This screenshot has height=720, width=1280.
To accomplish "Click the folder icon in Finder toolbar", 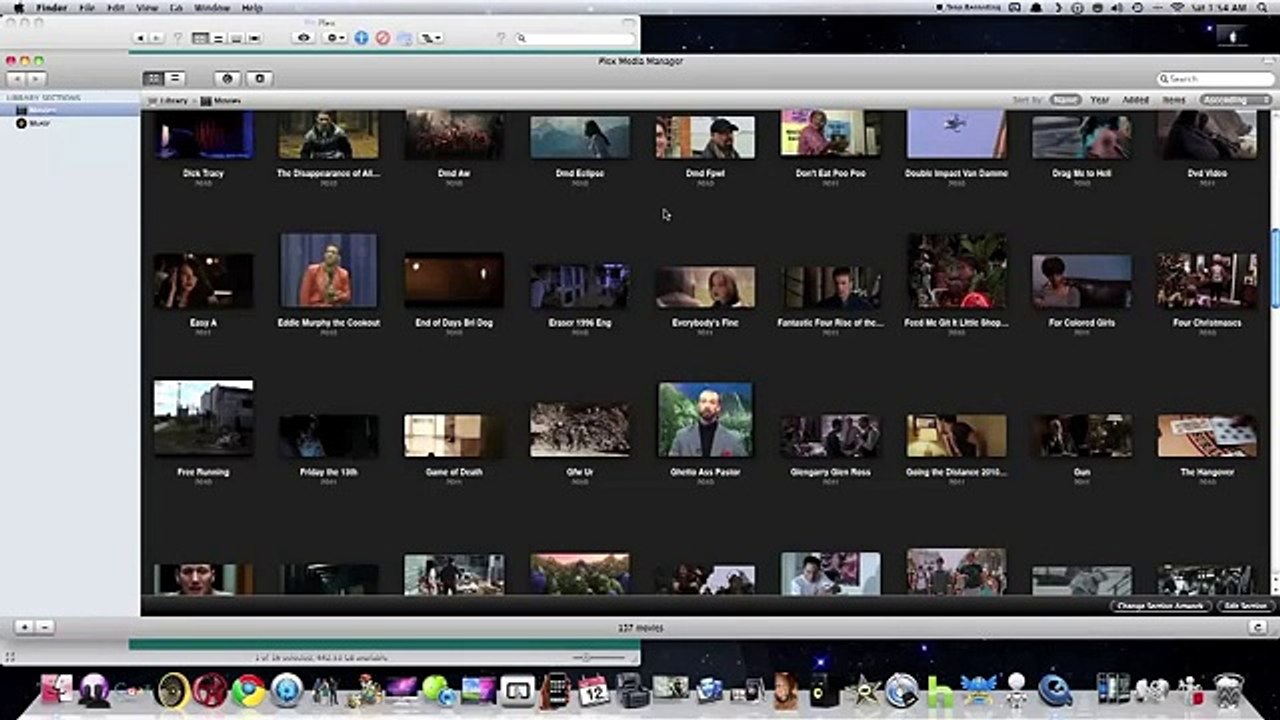I will [x=405, y=38].
